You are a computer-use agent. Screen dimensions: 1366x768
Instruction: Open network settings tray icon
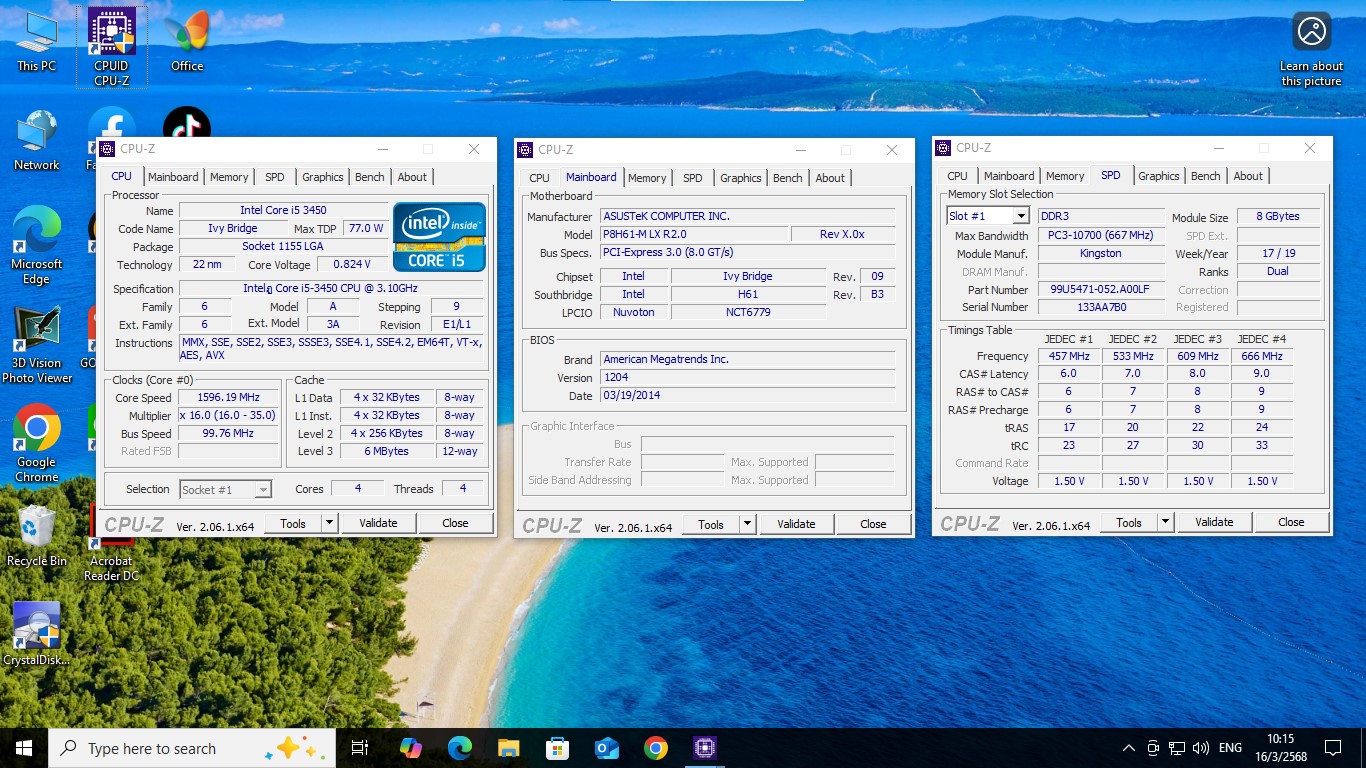1177,748
